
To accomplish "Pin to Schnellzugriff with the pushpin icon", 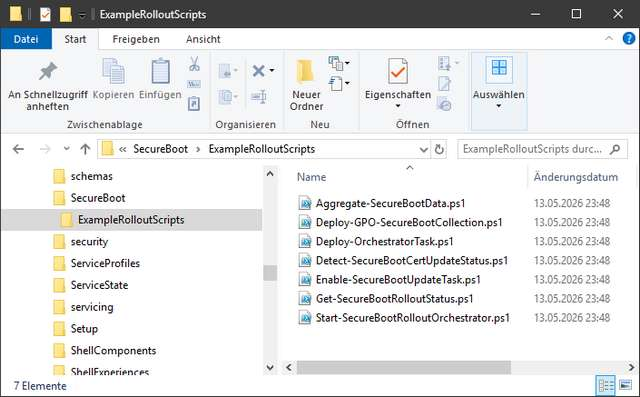I will pos(48,72).
